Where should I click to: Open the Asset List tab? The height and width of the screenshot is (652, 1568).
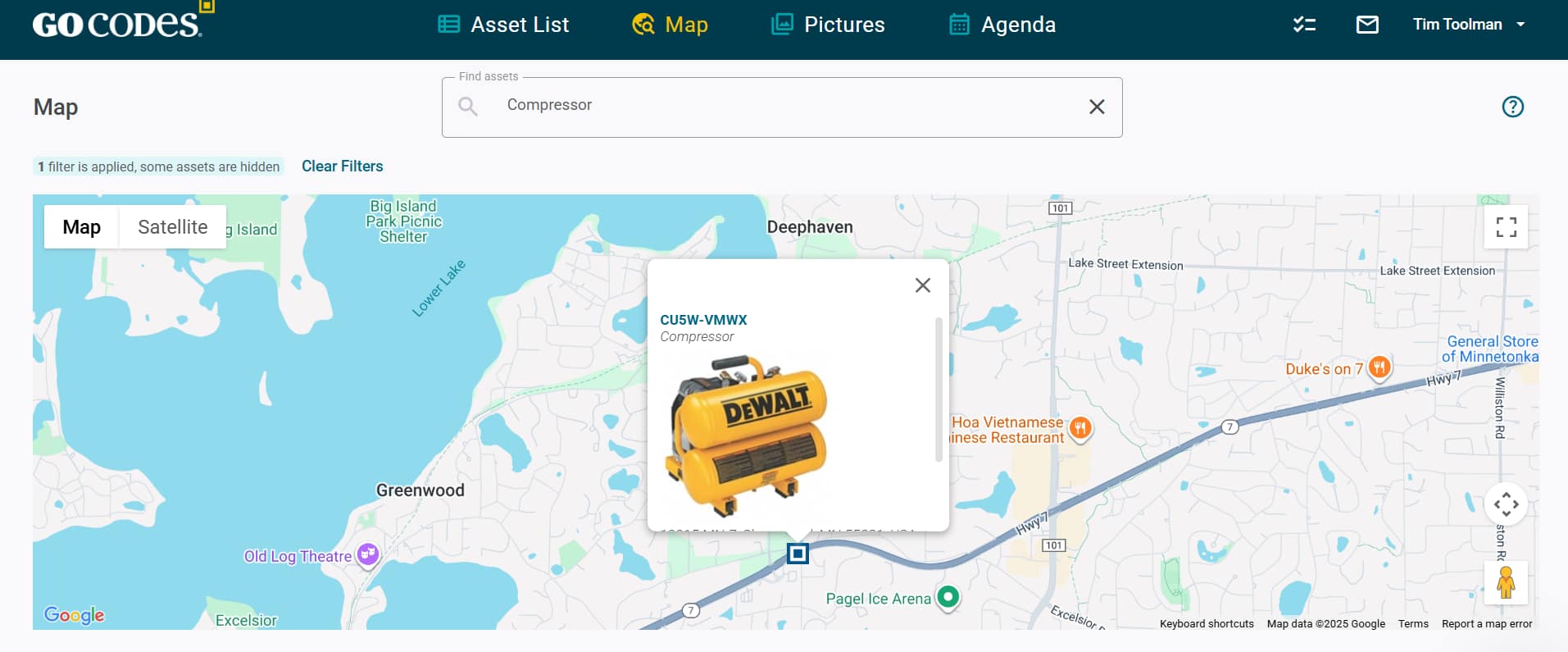pyautogui.click(x=503, y=25)
